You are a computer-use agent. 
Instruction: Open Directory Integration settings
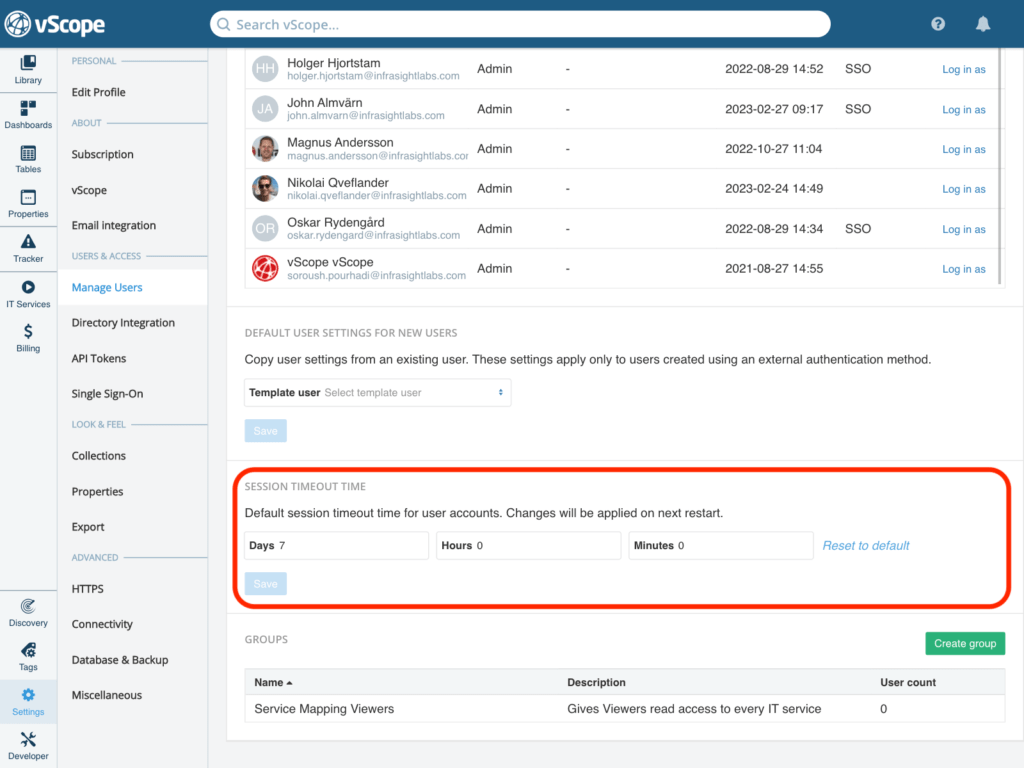tap(123, 323)
